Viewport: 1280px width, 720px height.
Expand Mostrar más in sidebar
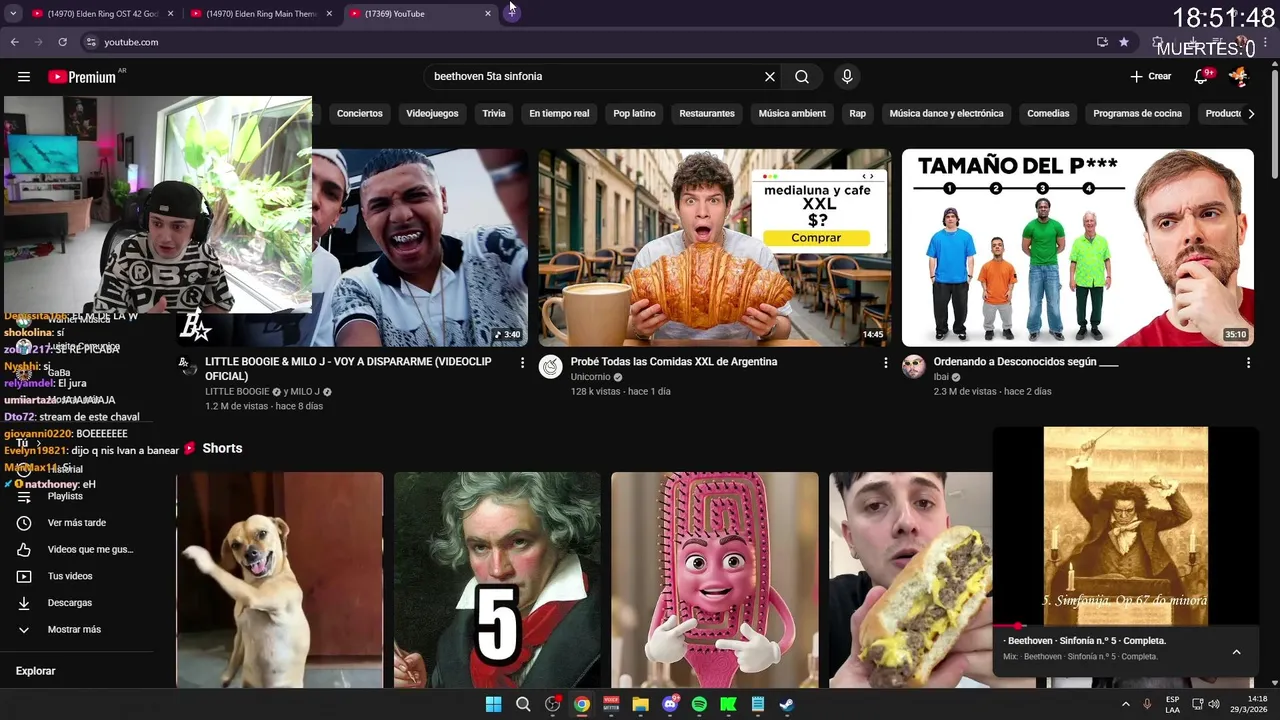coord(76,630)
